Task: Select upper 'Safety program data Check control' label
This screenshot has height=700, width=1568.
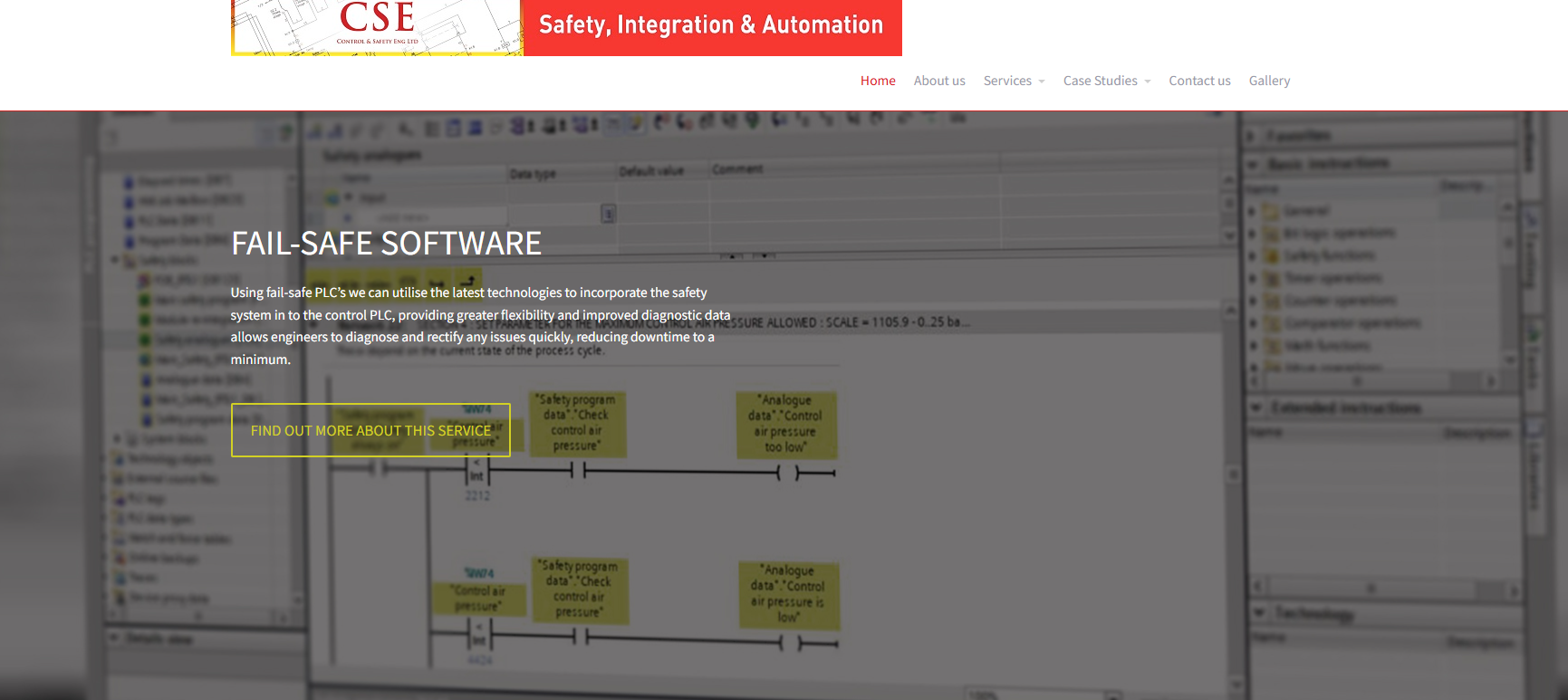Action: pos(577,423)
